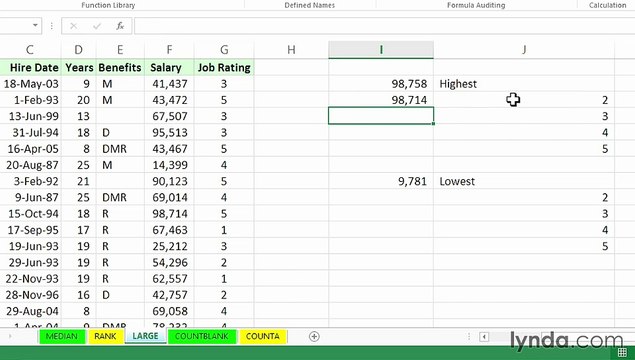Image resolution: width=635 pixels, height=360 pixels.
Task: Click the horizontal scrollbar left arrow
Action: click(484, 337)
